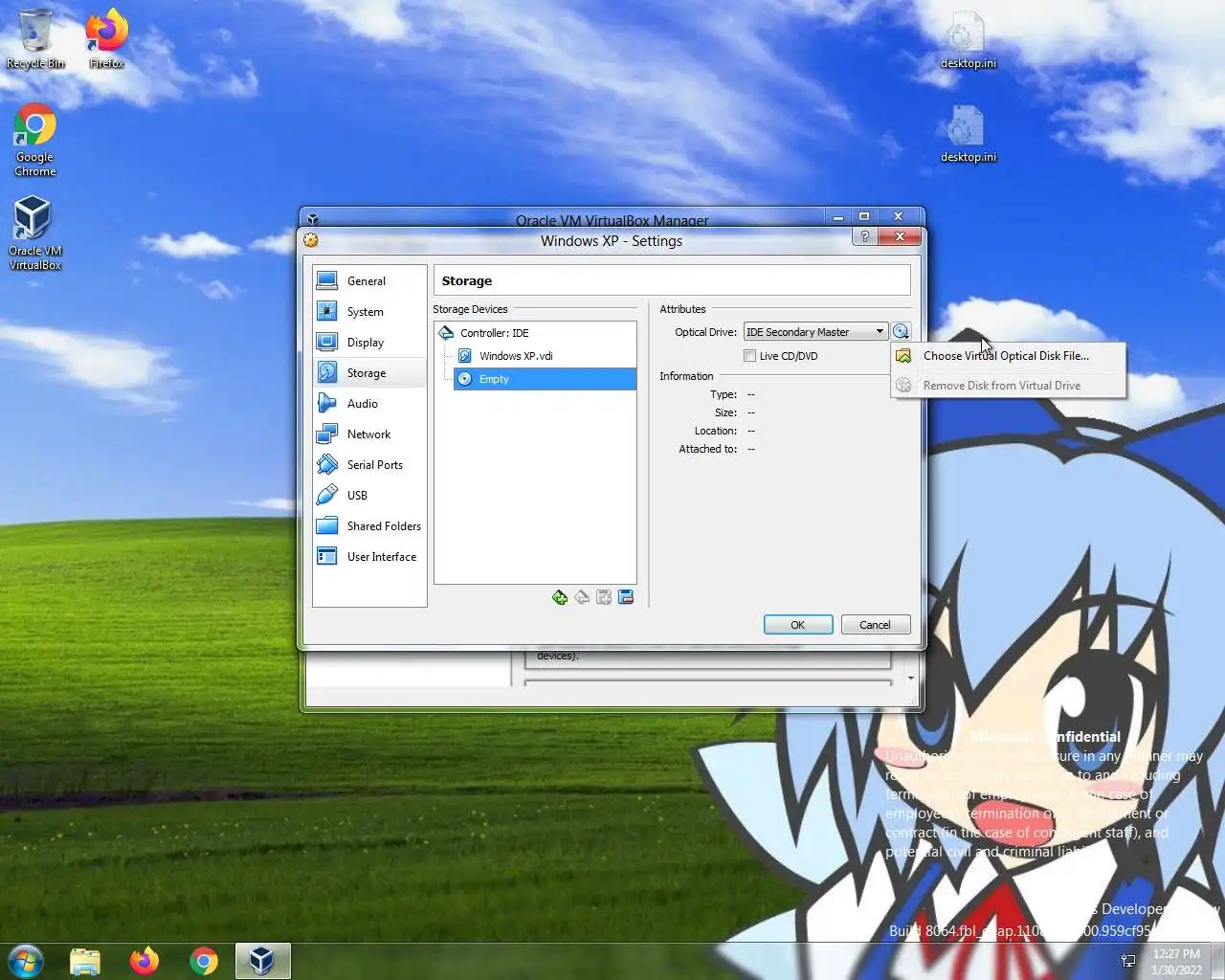The height and width of the screenshot is (980, 1225).
Task: Open the Optical Drive IDE Secondary Master dropdown
Action: coord(815,332)
